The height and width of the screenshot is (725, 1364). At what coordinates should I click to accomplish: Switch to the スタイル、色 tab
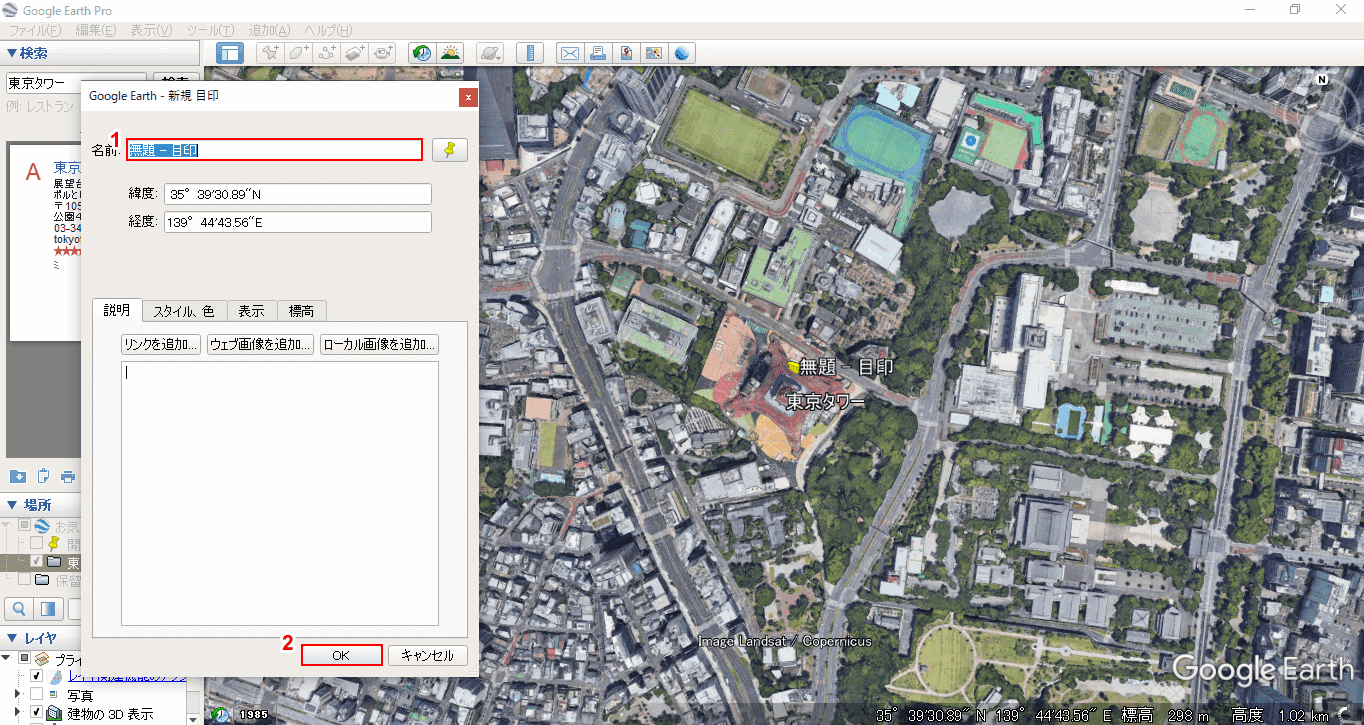click(184, 312)
